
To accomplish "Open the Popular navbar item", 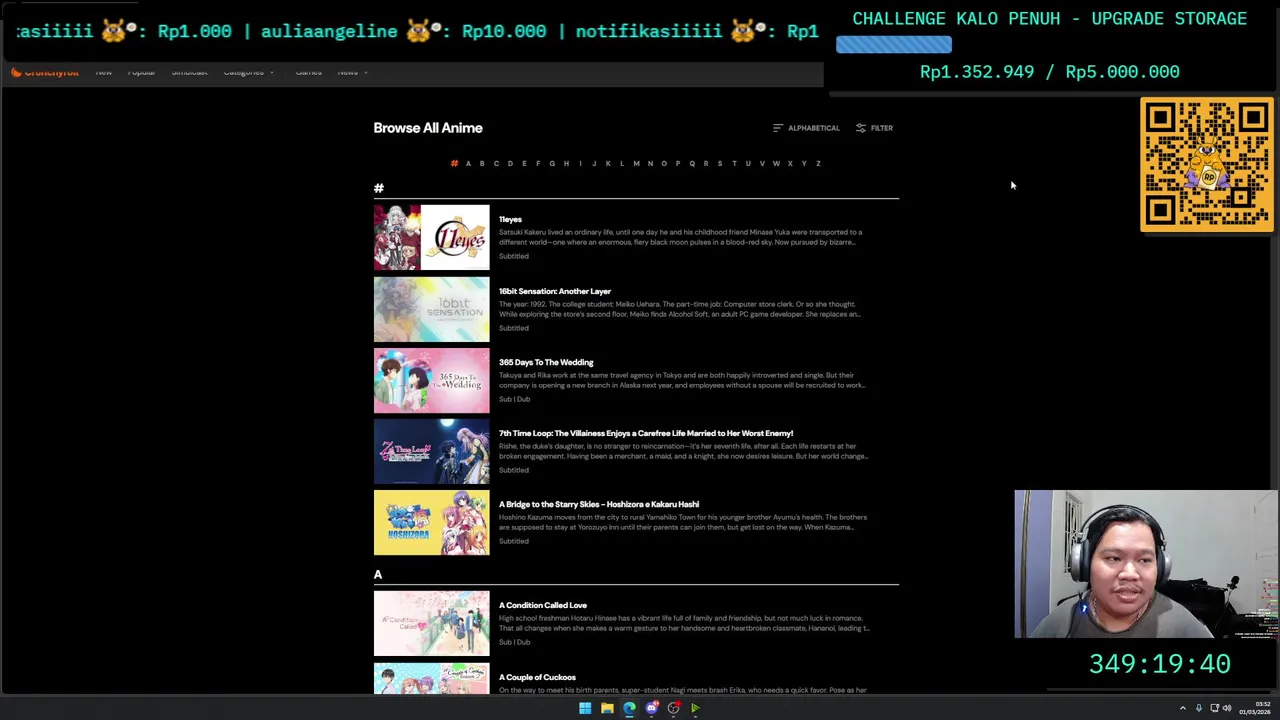I will pyautogui.click(x=141, y=72).
